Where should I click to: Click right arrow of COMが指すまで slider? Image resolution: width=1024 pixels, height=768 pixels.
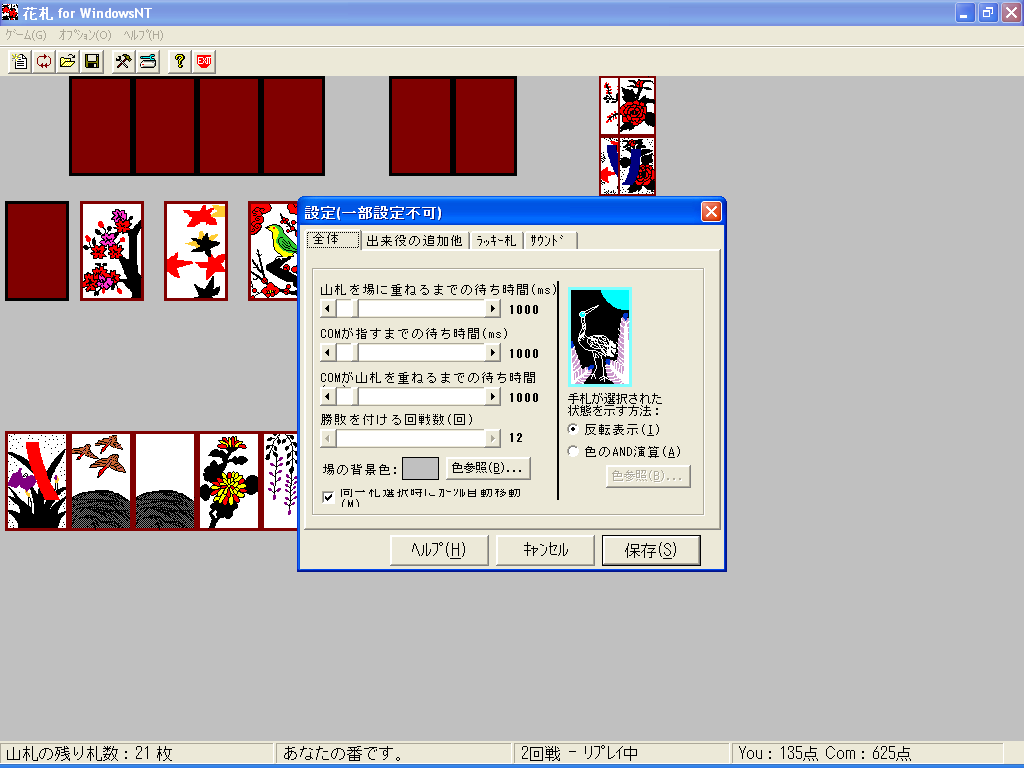[x=493, y=353]
